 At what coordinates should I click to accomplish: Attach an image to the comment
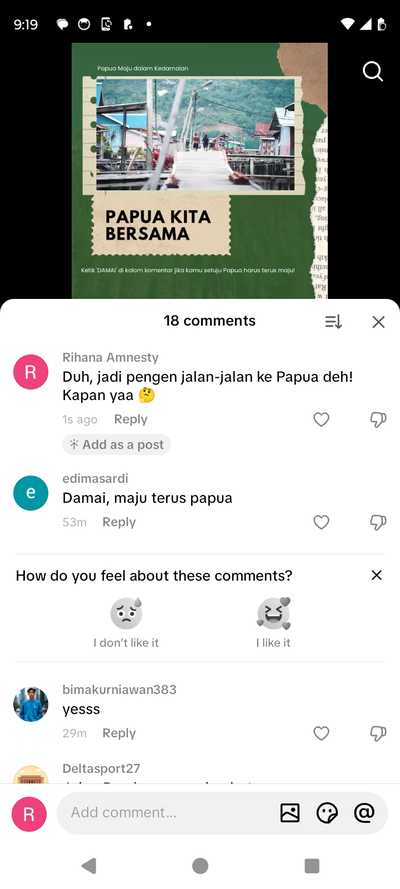(290, 813)
